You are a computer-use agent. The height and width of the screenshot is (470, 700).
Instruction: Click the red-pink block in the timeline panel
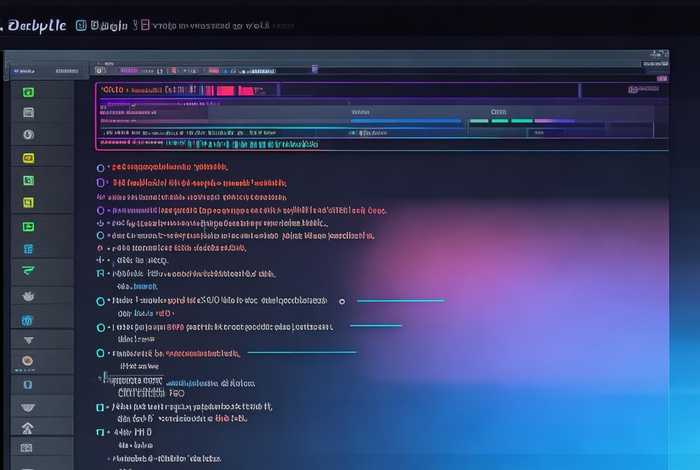tap(224, 90)
